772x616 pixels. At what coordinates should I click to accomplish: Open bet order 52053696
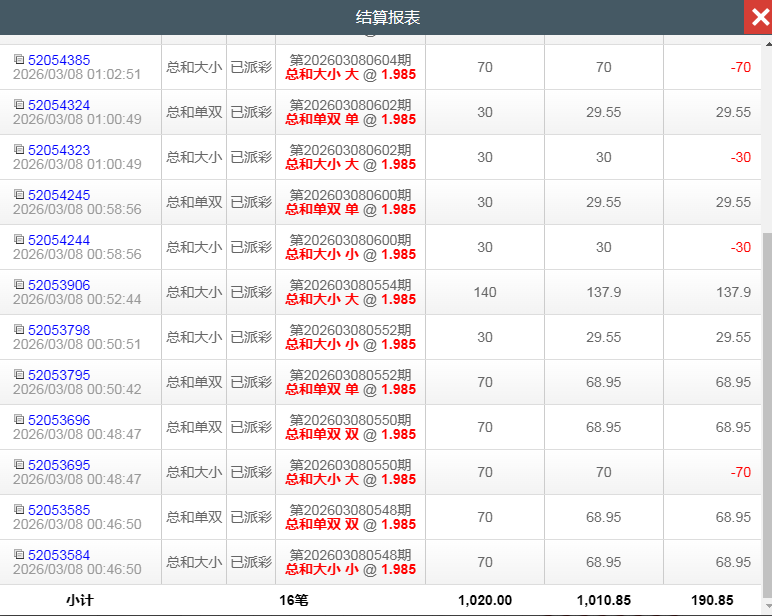pos(59,420)
